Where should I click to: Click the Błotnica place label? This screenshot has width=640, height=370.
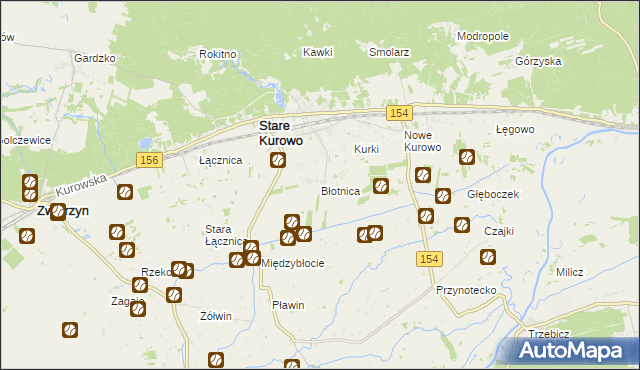point(340,191)
